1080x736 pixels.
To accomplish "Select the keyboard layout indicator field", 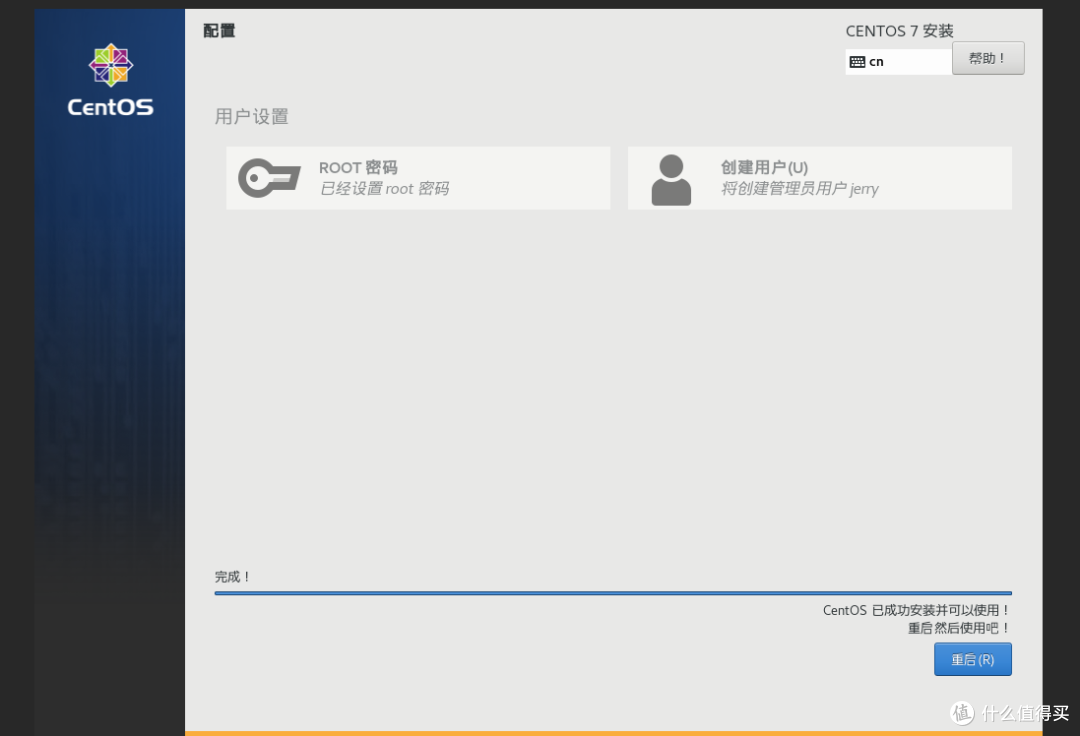I will (x=898, y=62).
